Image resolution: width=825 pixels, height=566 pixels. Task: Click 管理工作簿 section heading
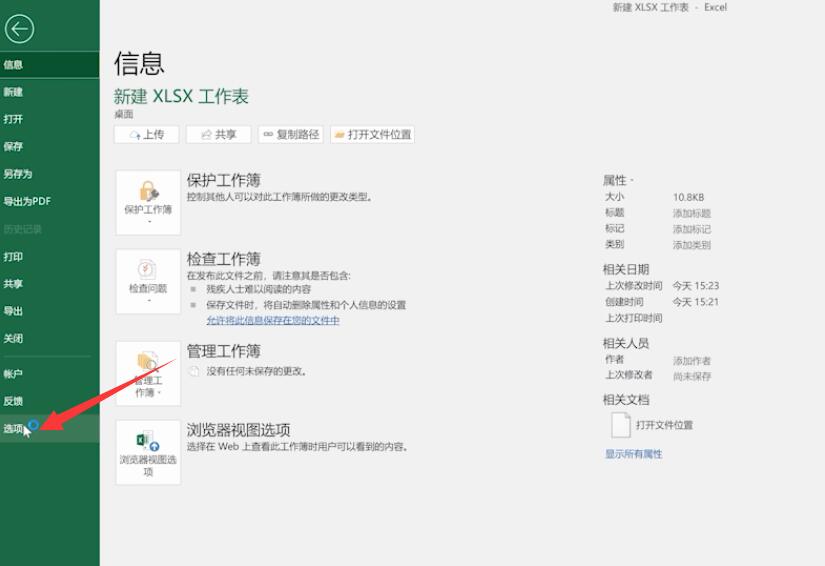(x=224, y=351)
